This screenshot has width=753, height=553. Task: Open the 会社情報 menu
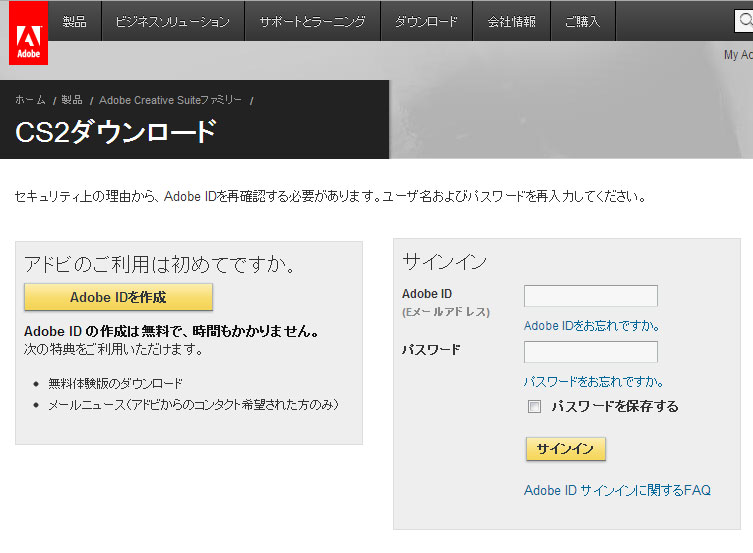click(x=511, y=21)
